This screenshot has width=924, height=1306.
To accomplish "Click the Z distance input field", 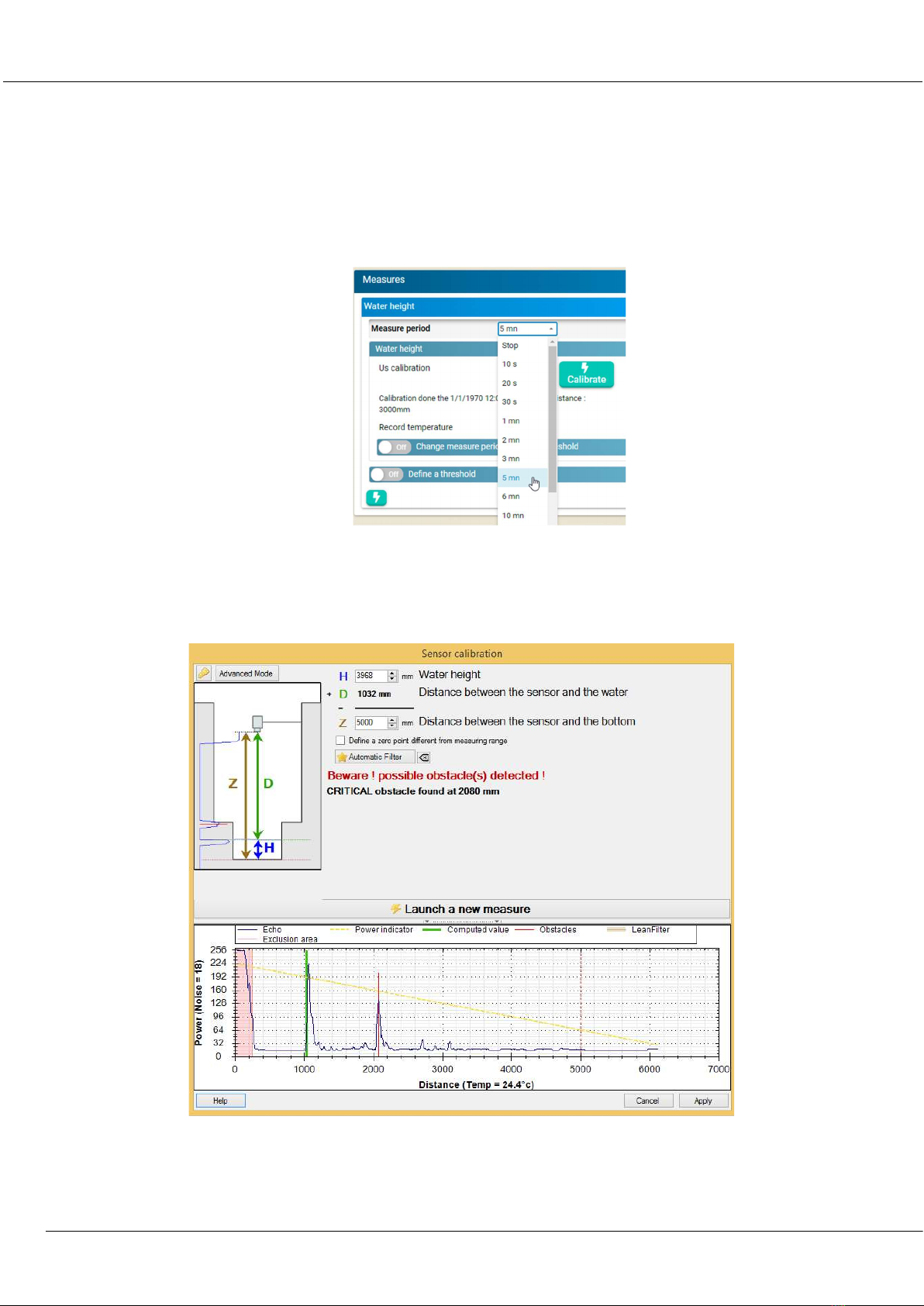I will pyautogui.click(x=371, y=722).
